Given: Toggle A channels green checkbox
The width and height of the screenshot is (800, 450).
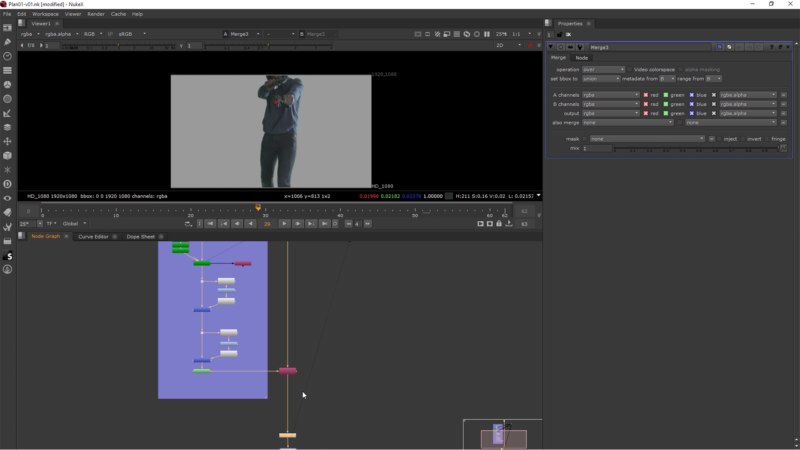Looking at the screenshot, I should tap(665, 95).
